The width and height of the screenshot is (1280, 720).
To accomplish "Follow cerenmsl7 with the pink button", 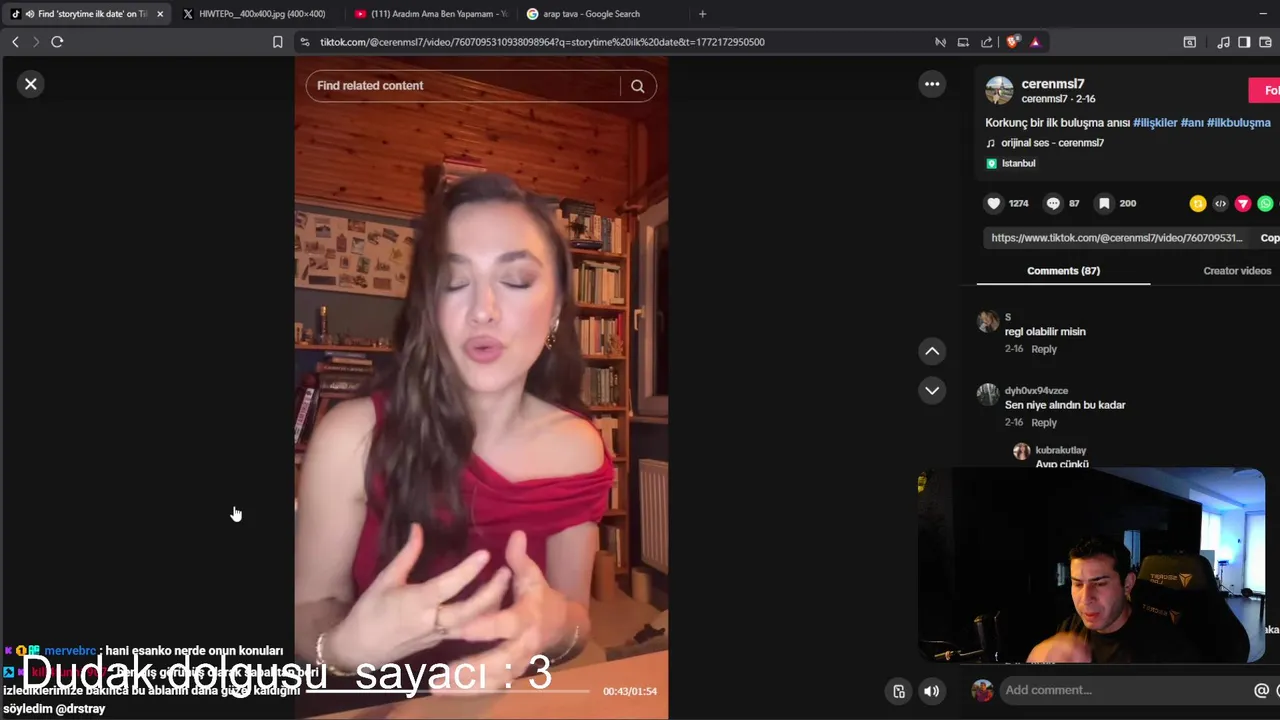I will (1265, 91).
